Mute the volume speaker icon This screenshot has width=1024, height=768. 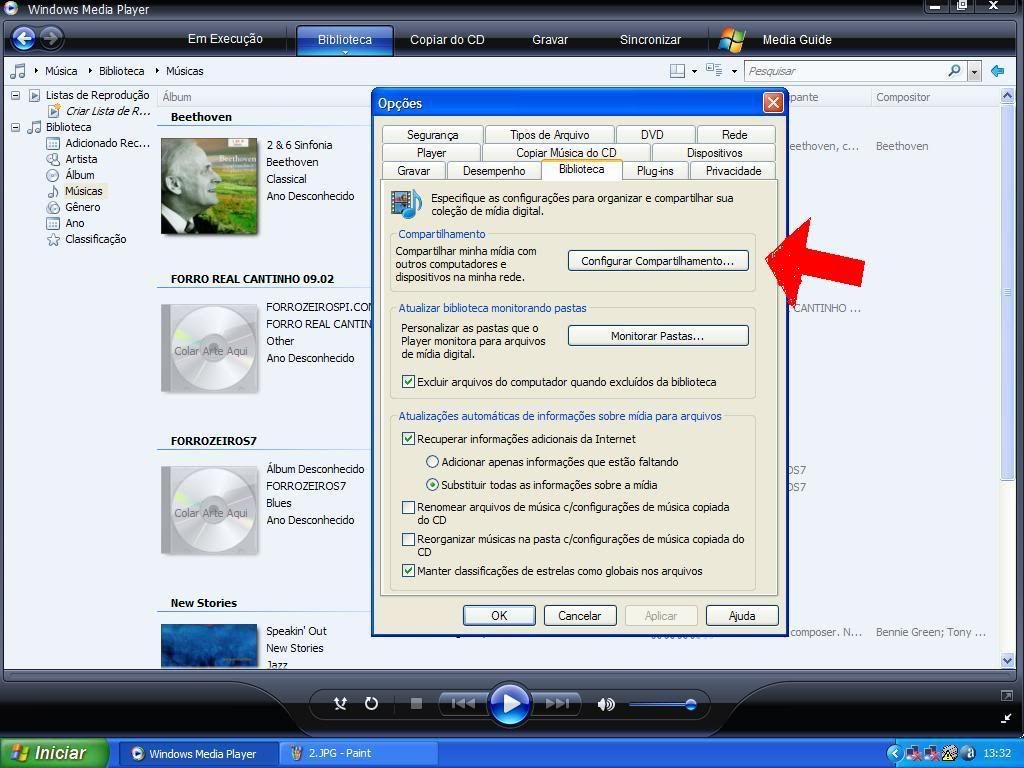pos(606,704)
